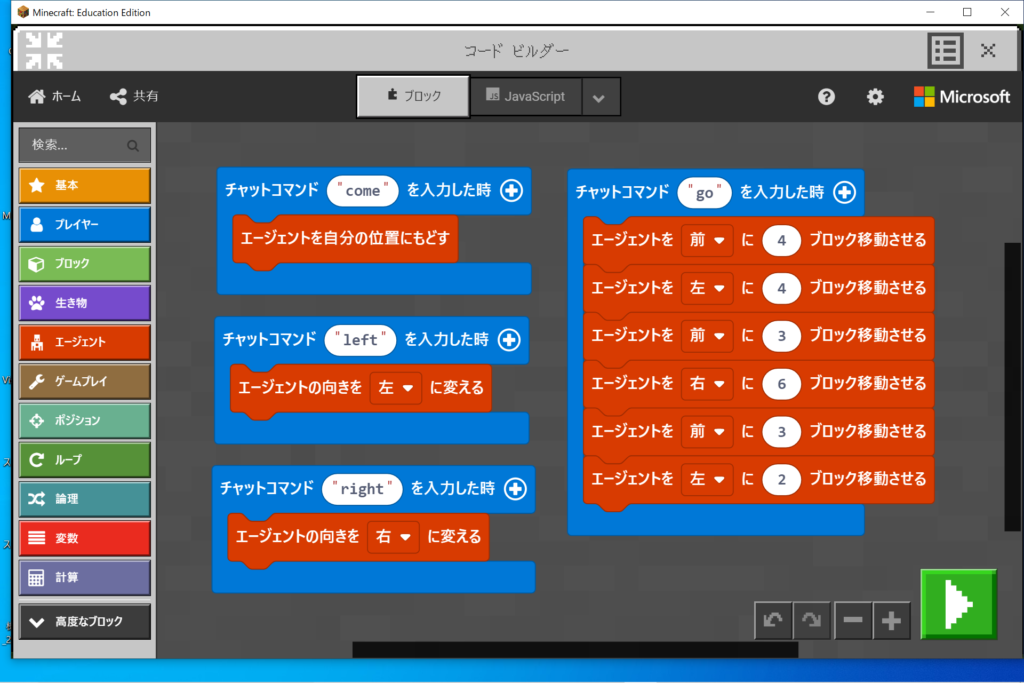Click the undo arrow icon
Image resolution: width=1024 pixels, height=683 pixels.
(x=773, y=621)
